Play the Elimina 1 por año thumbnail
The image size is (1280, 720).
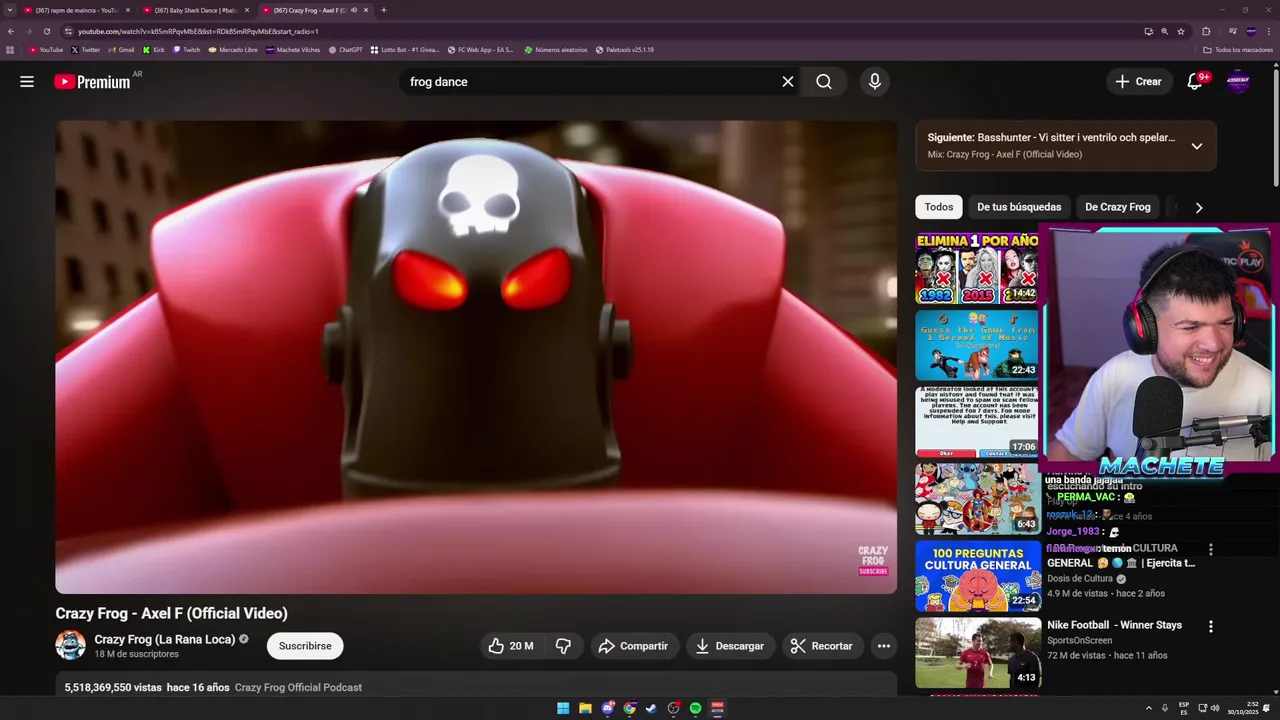coord(977,268)
